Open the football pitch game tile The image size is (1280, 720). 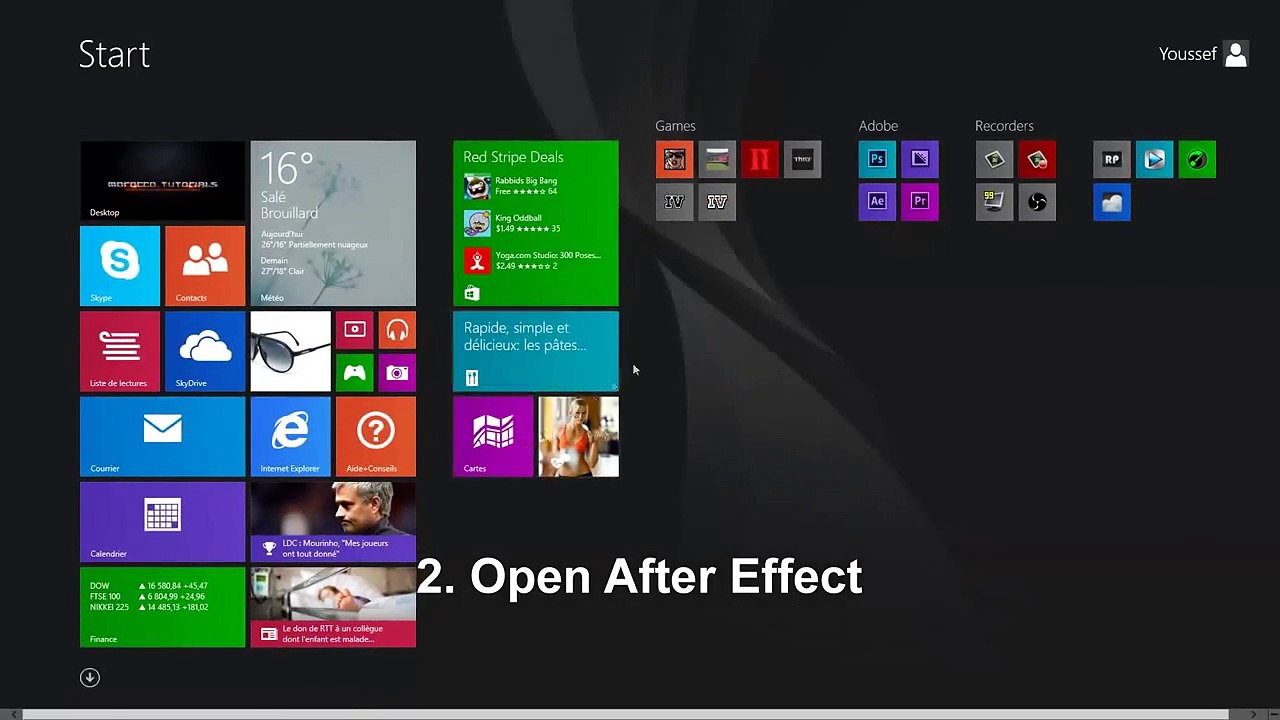(x=717, y=159)
